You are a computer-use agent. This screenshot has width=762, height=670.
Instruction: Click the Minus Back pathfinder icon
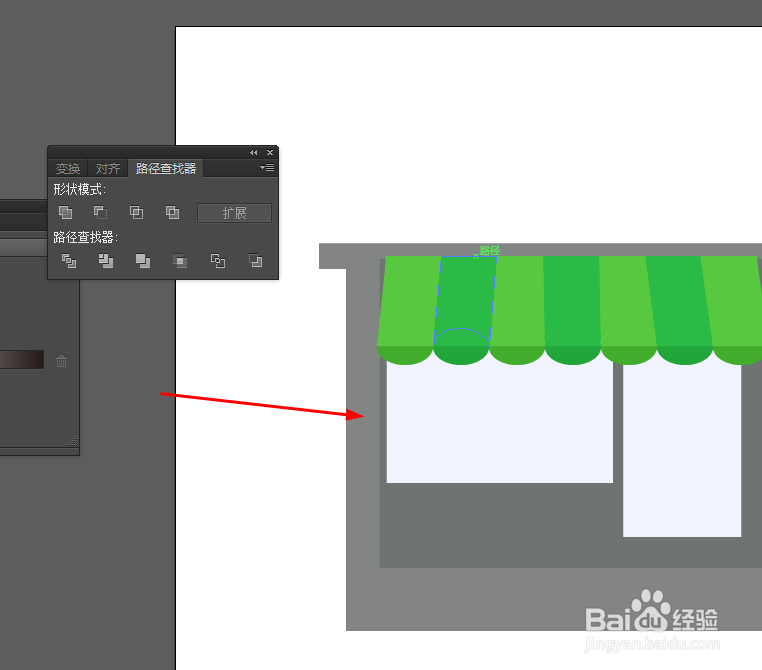click(255, 261)
